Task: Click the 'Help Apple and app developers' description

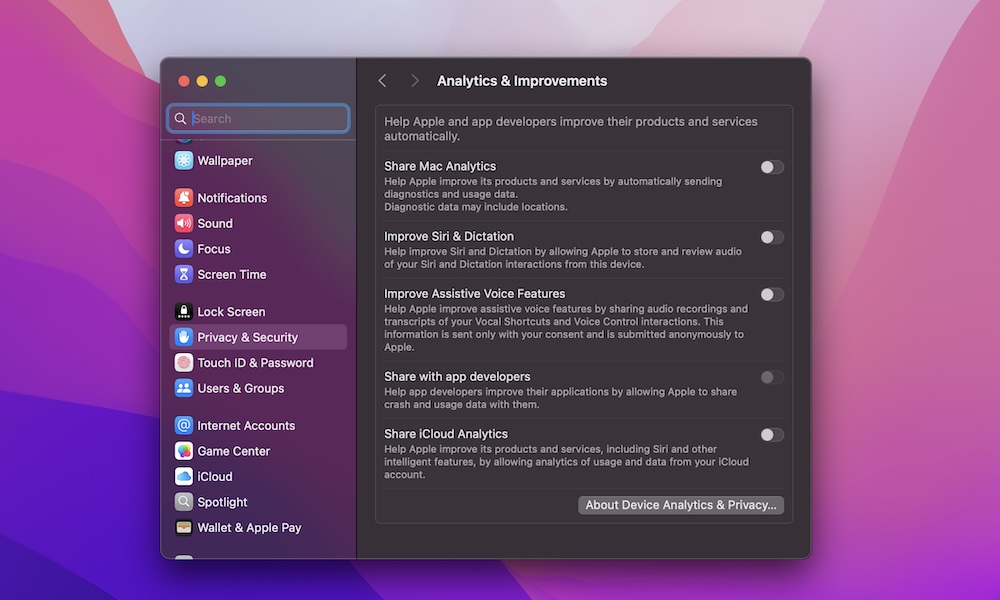Action: [x=571, y=129]
